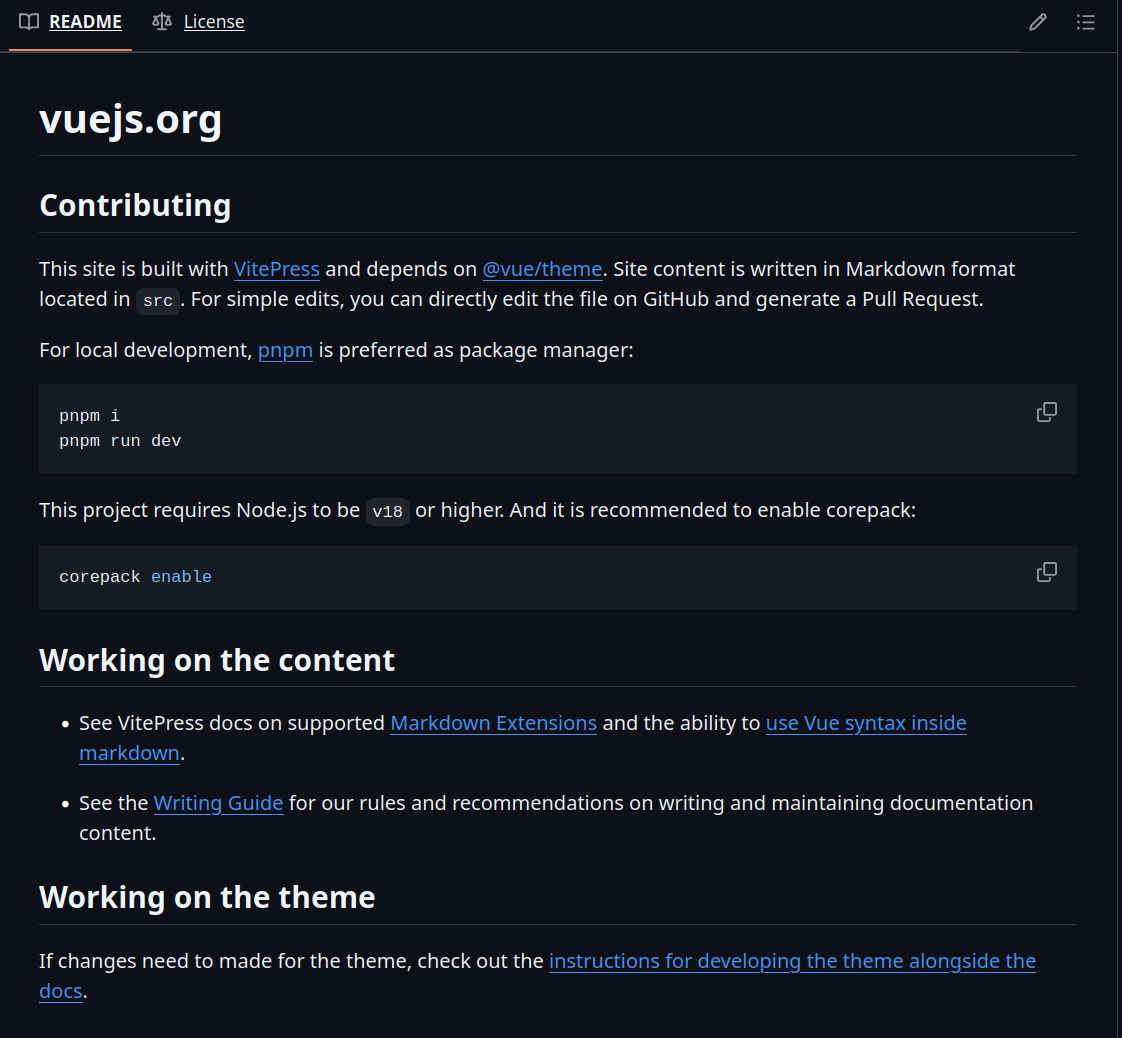Copy the pnpm install code block
The width and height of the screenshot is (1122, 1038).
point(1047,412)
